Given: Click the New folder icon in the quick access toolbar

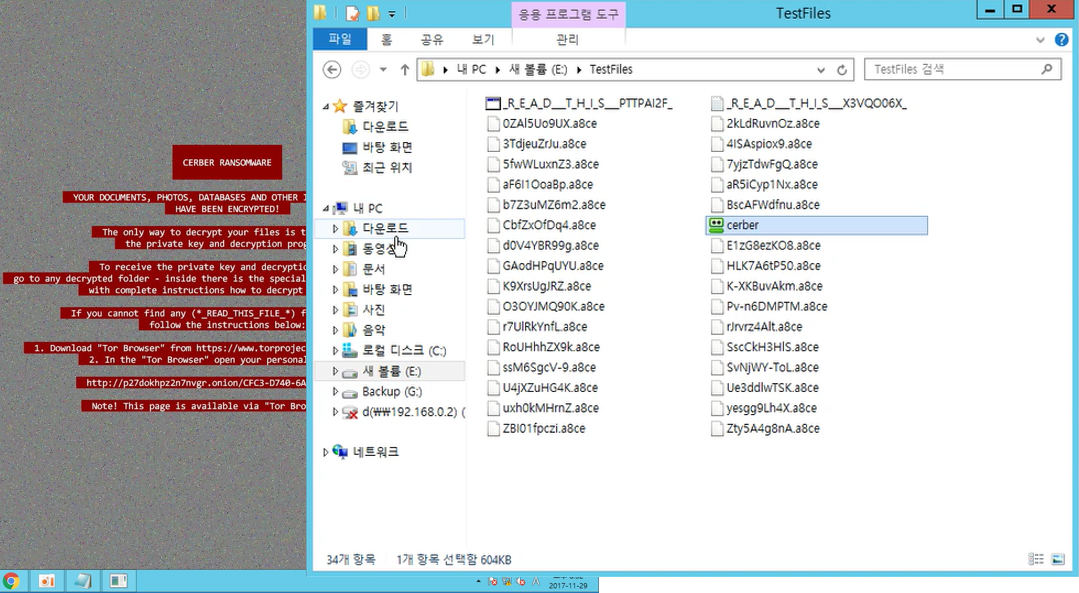Looking at the screenshot, I should pos(374,13).
